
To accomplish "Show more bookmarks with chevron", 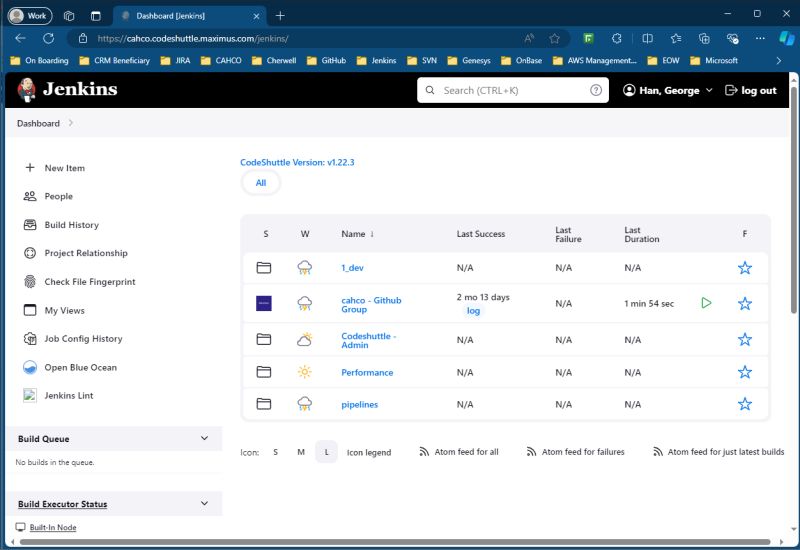I will point(779,61).
